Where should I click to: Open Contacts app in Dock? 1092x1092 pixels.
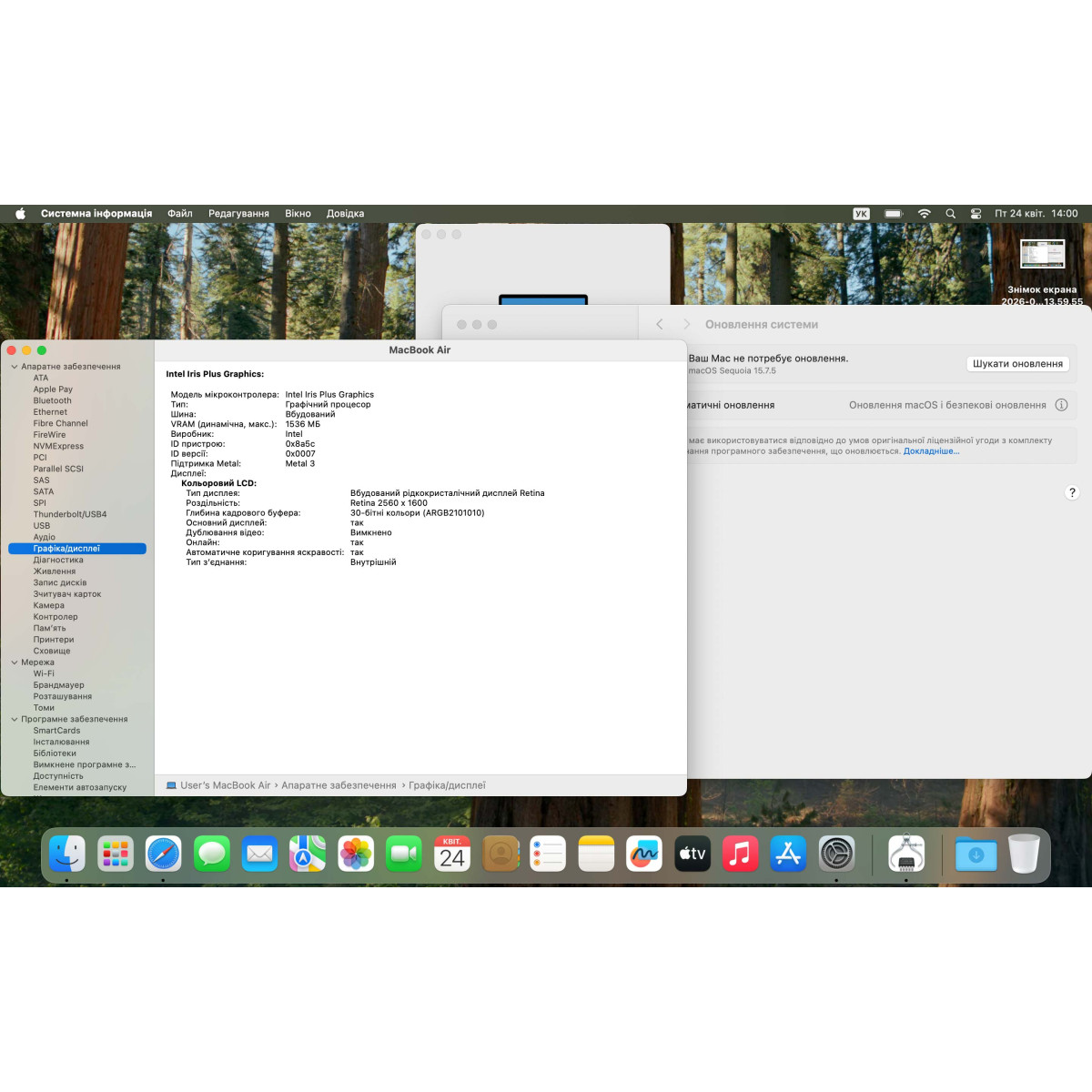click(500, 854)
